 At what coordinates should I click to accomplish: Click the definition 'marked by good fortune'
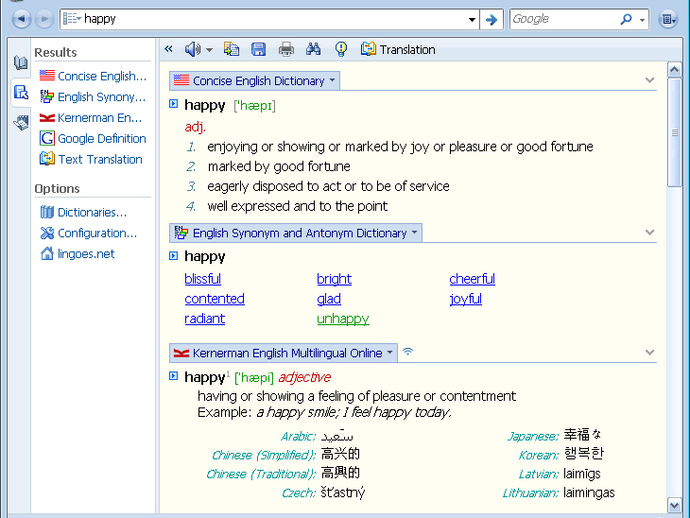(x=279, y=167)
